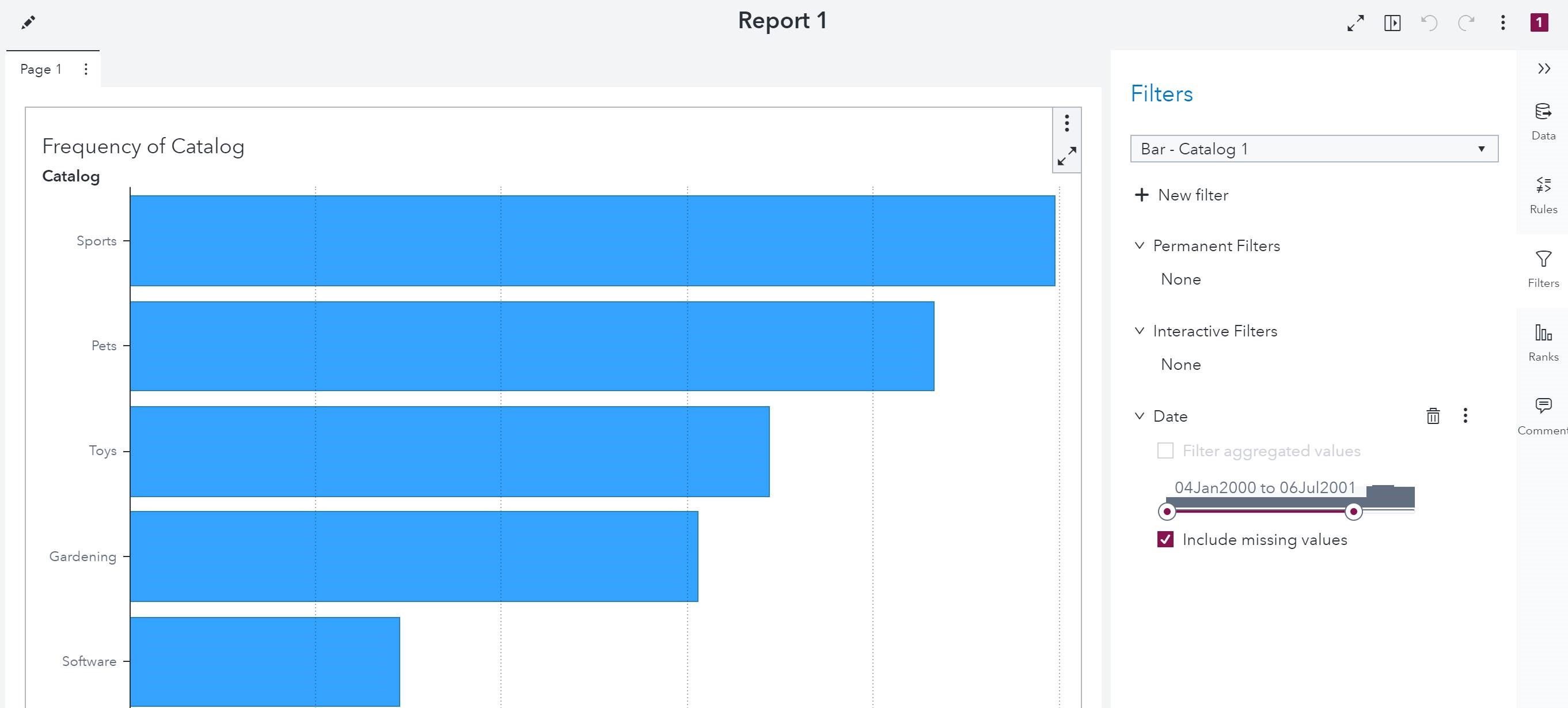Open the Comments pane
Viewport: 1568px width, 708px height.
tap(1544, 412)
